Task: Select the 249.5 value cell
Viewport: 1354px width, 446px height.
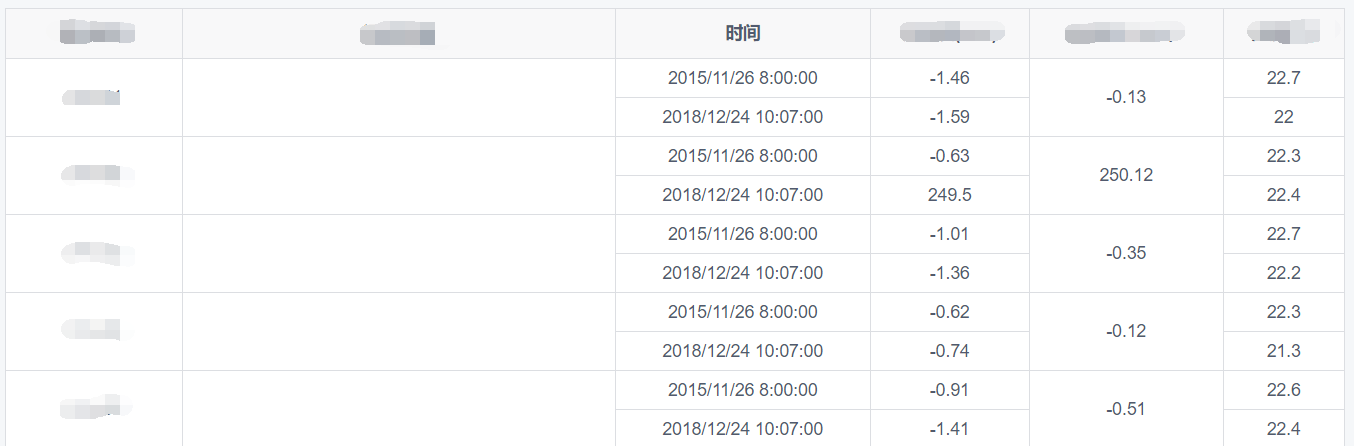Action: click(949, 195)
